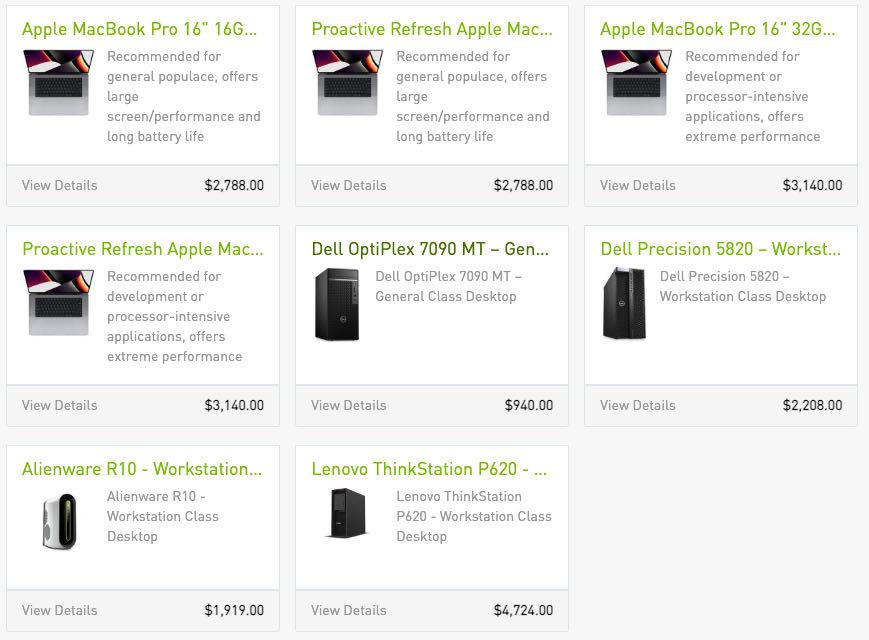The image size is (869, 640).
Task: Open the Apple MacBook Pro 16" 32GB title link
Action: coord(717,29)
